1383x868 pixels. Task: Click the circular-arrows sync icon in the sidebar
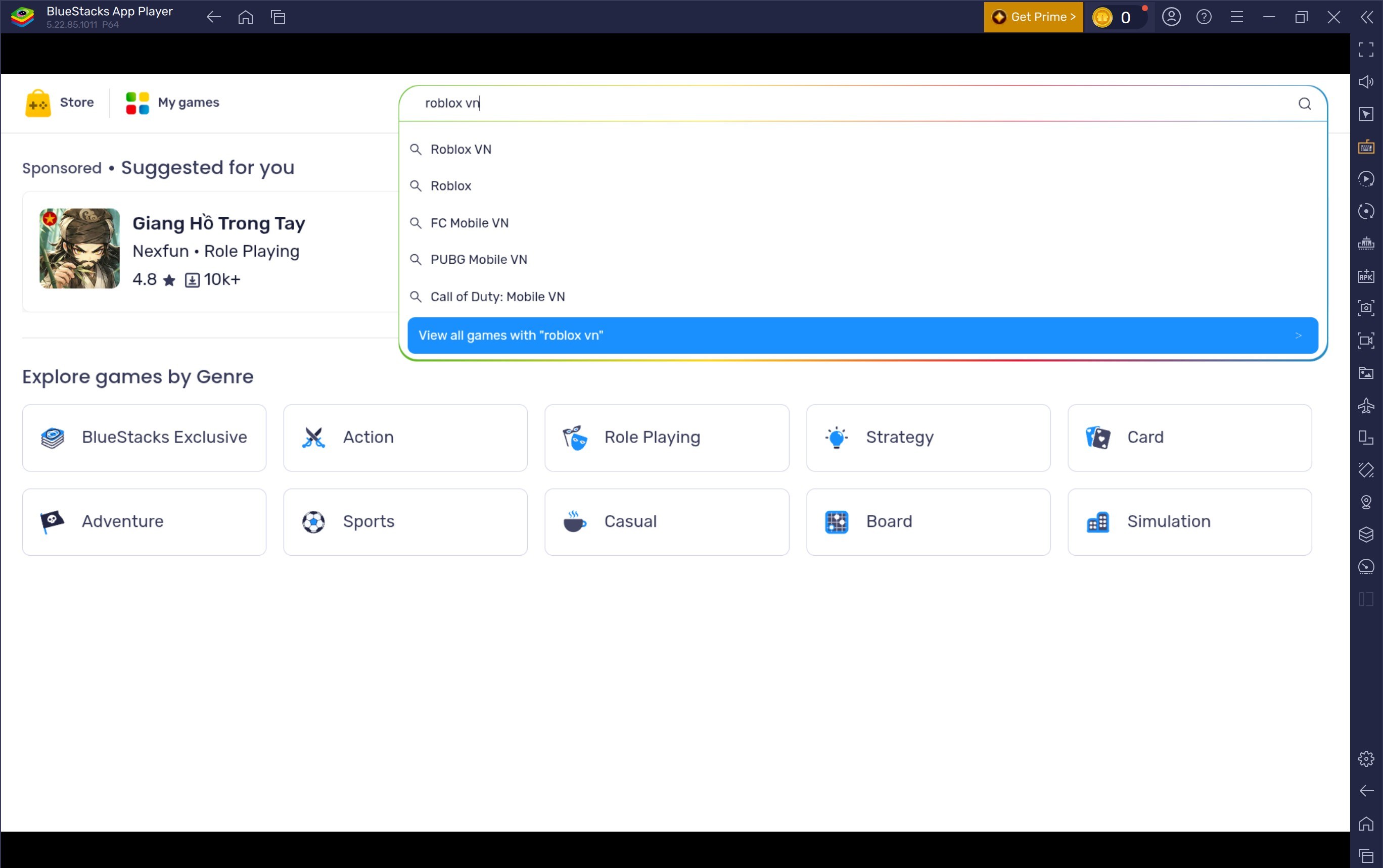[x=1366, y=211]
